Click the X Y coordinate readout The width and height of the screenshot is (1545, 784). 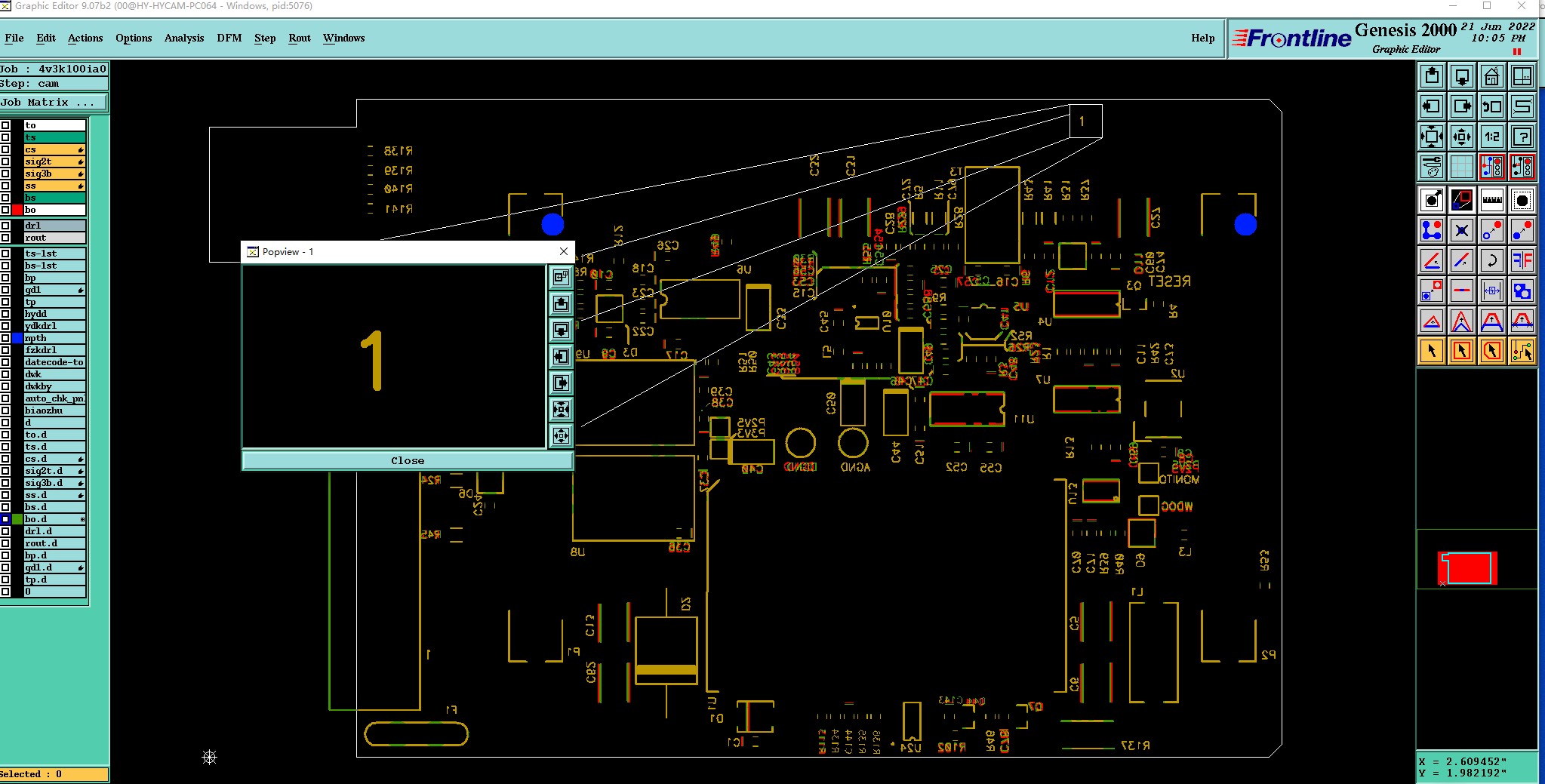pyautogui.click(x=1476, y=767)
